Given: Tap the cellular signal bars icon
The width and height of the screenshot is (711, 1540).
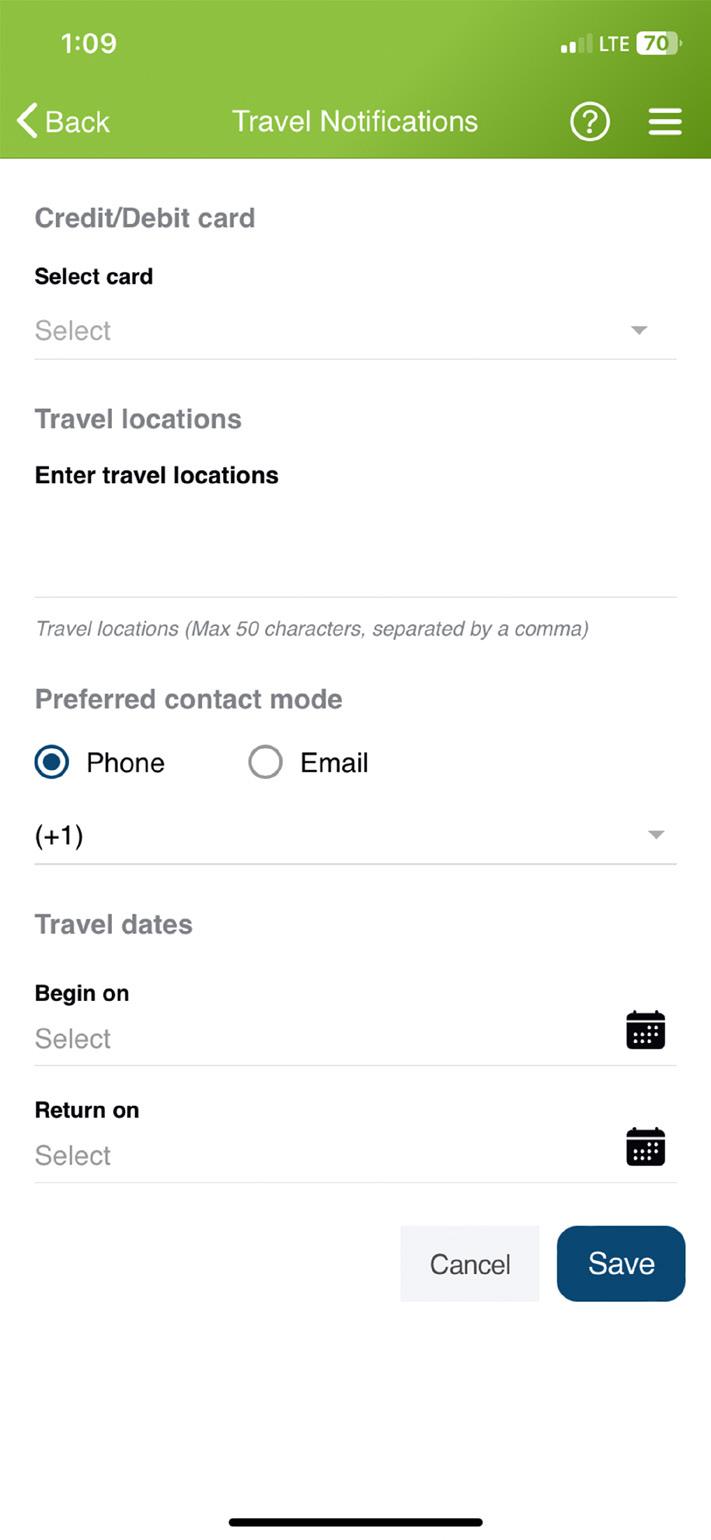Looking at the screenshot, I should click(x=576, y=45).
